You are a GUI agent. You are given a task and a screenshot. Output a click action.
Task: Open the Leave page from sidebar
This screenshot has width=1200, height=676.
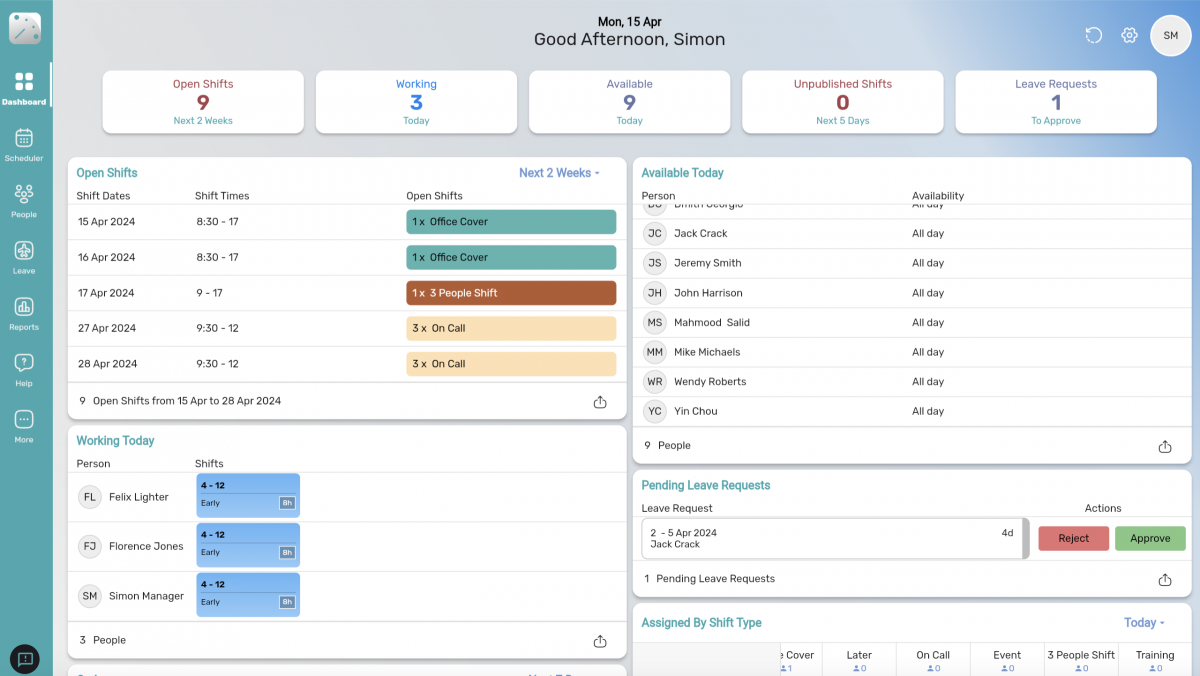[x=24, y=251]
